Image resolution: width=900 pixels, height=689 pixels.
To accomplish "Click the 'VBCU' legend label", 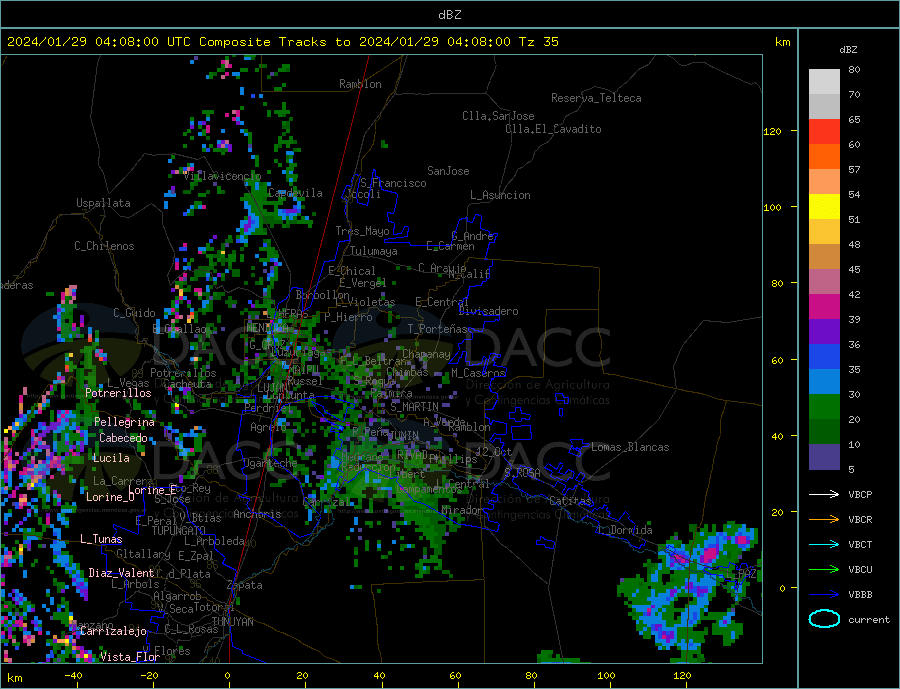I will (860, 570).
